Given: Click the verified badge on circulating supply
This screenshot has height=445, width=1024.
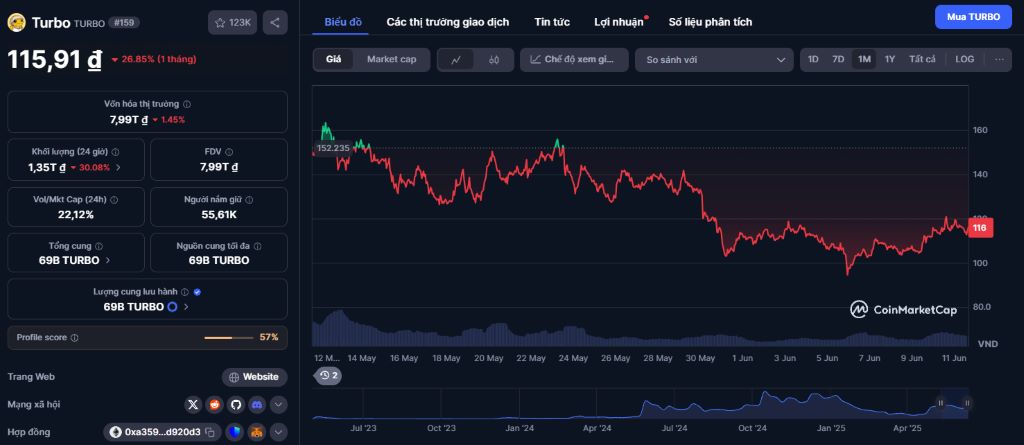Looking at the screenshot, I should point(197,292).
